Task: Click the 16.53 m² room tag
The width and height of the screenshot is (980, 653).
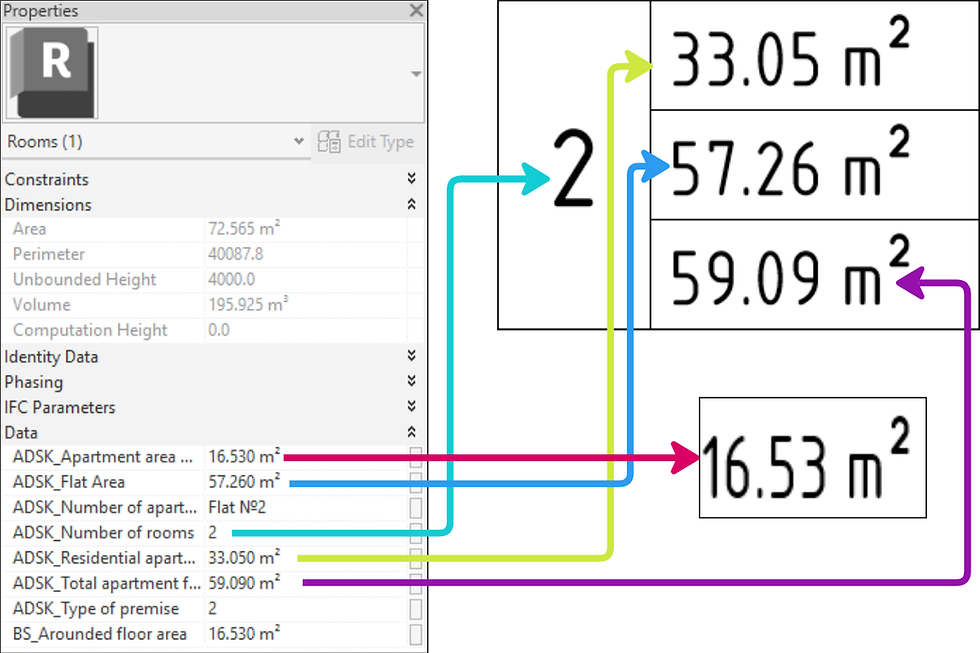Action: 812,457
